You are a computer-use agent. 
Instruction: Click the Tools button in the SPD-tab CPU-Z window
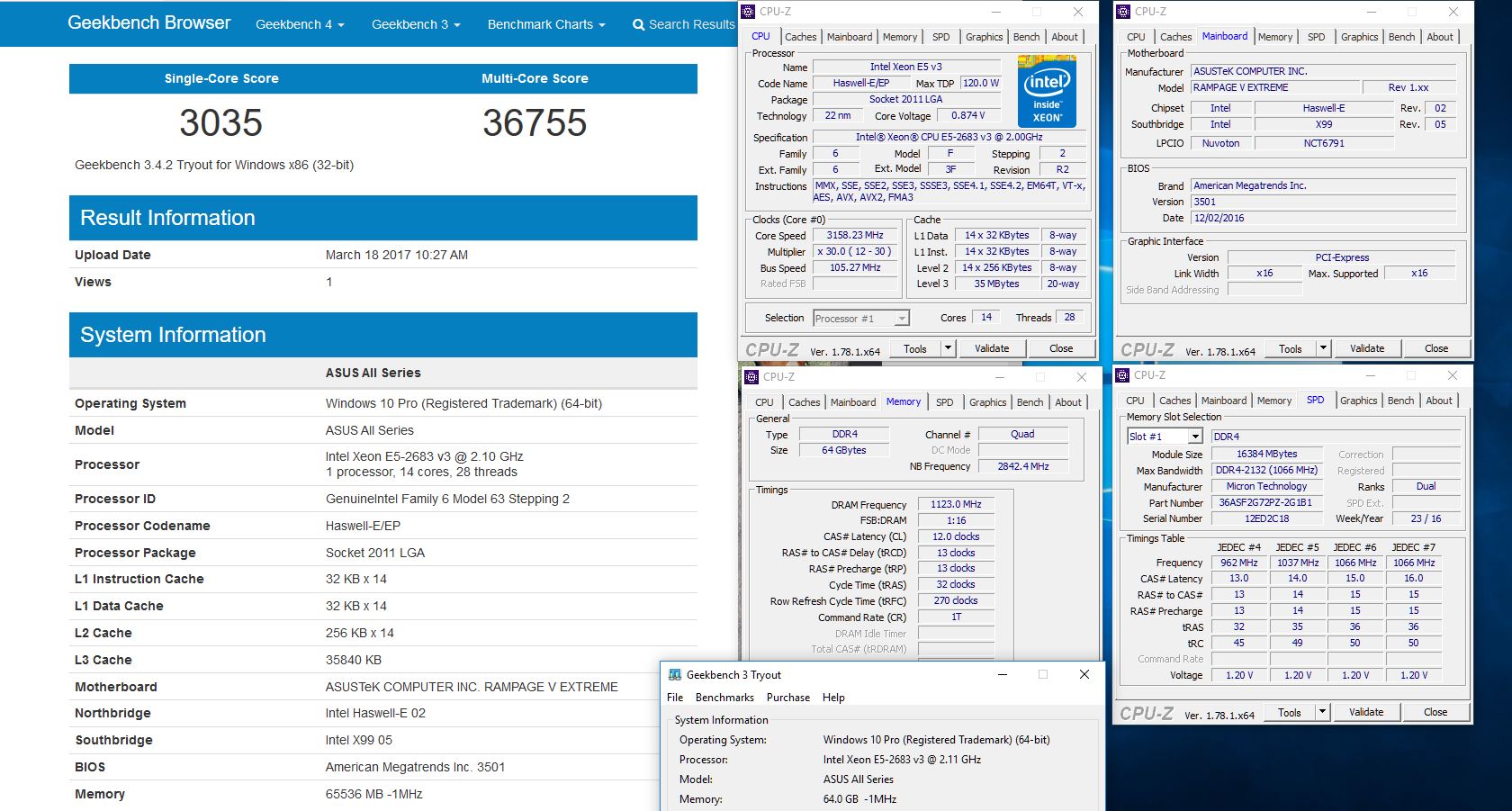1290,712
